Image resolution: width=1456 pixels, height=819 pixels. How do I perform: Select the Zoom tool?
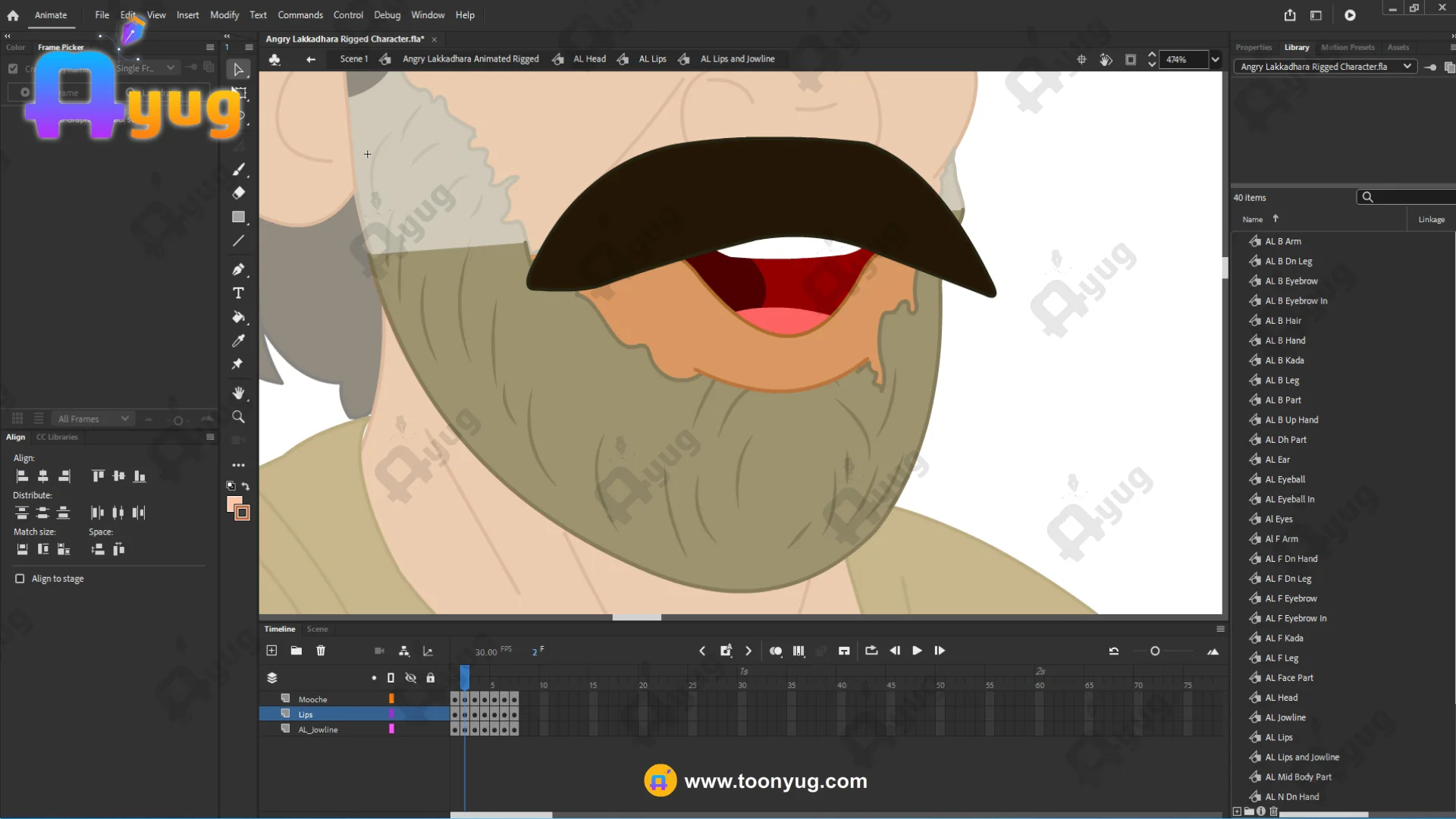(238, 417)
